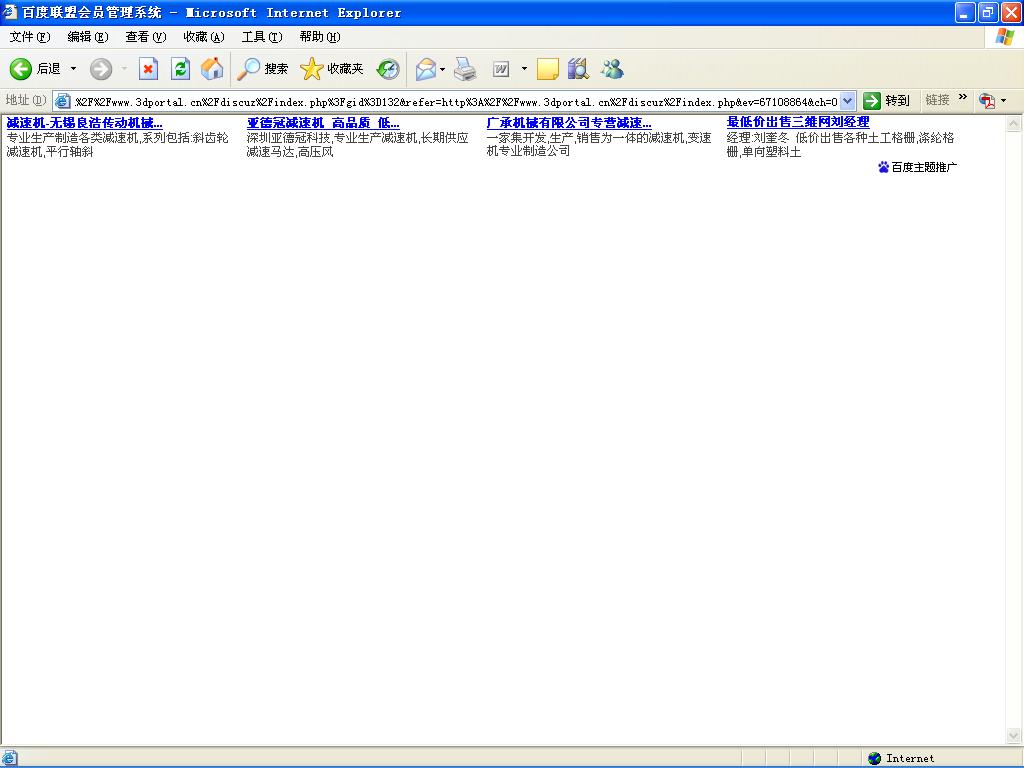Expand the 链接 links bar chevron
The height and width of the screenshot is (768, 1024).
[963, 97]
